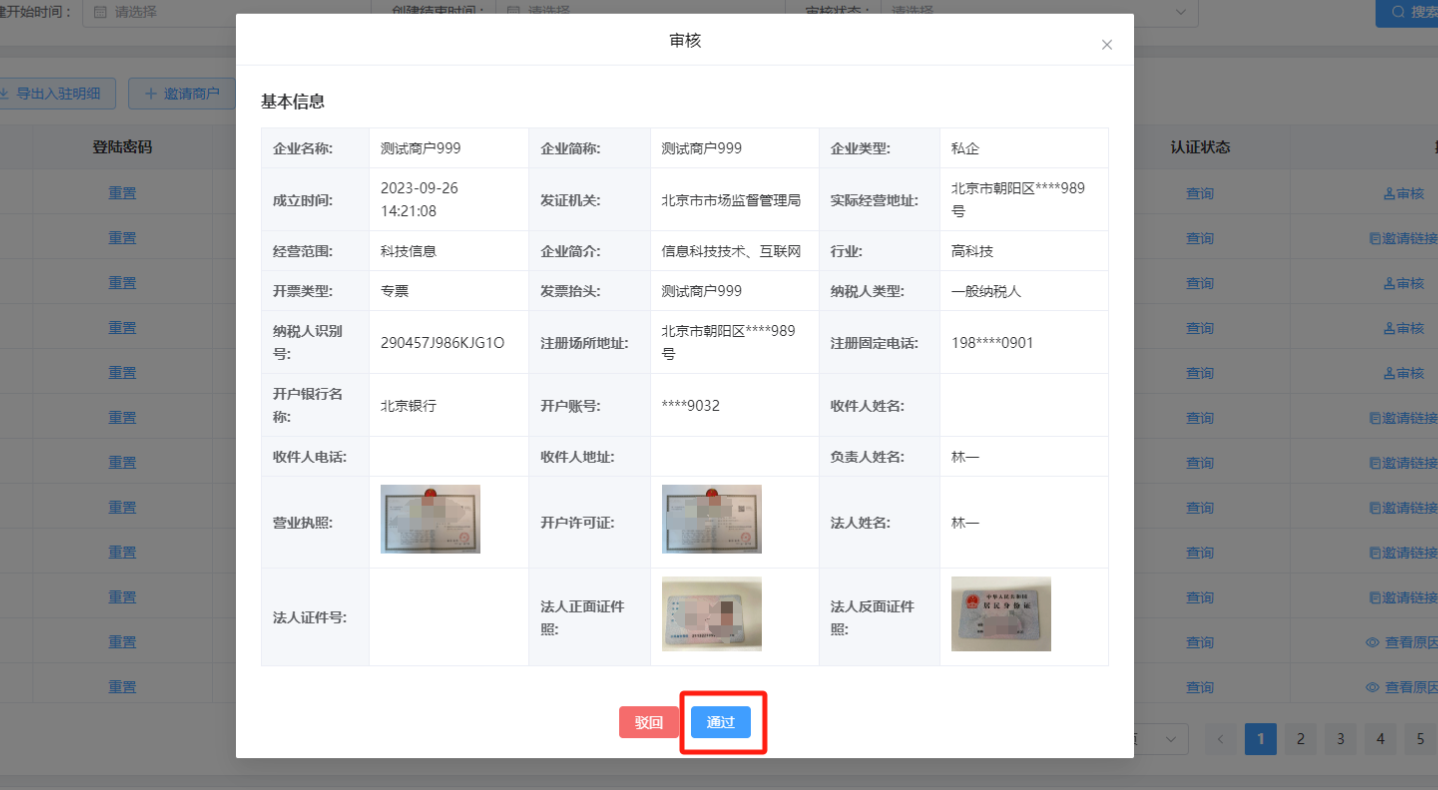This screenshot has height=790, width=1438.
Task: Click the red 驳回 reject button
Action: click(649, 722)
